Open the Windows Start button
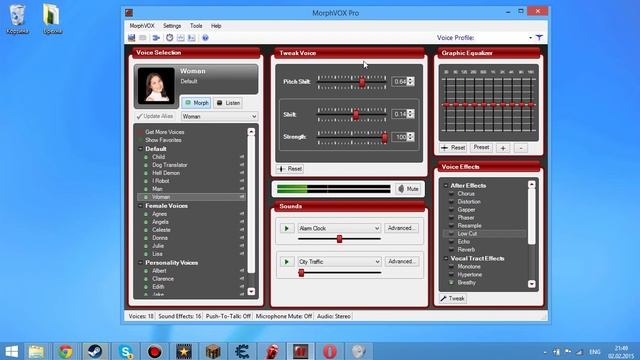The image size is (640, 360). (12, 351)
